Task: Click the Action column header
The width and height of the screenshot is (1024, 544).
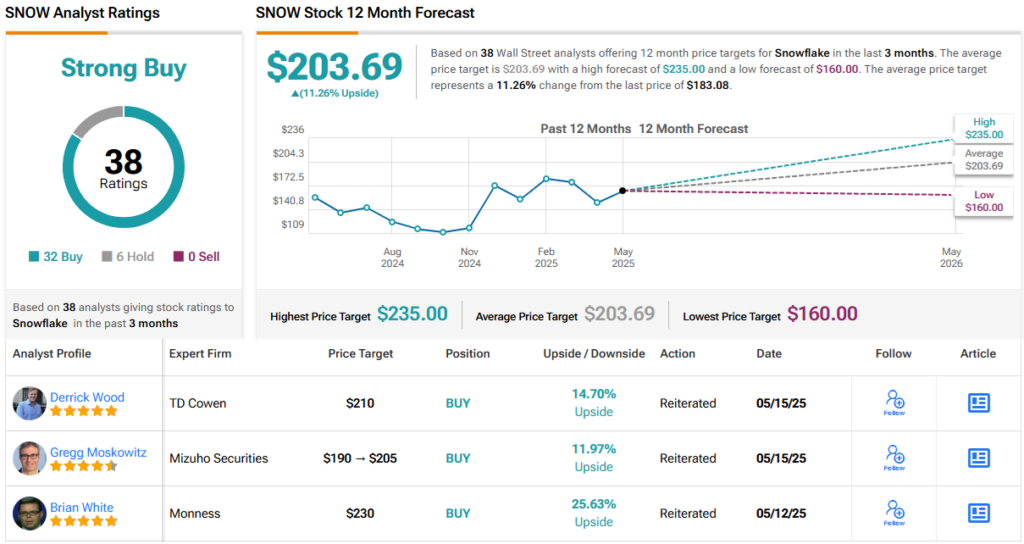Action: tap(677, 353)
